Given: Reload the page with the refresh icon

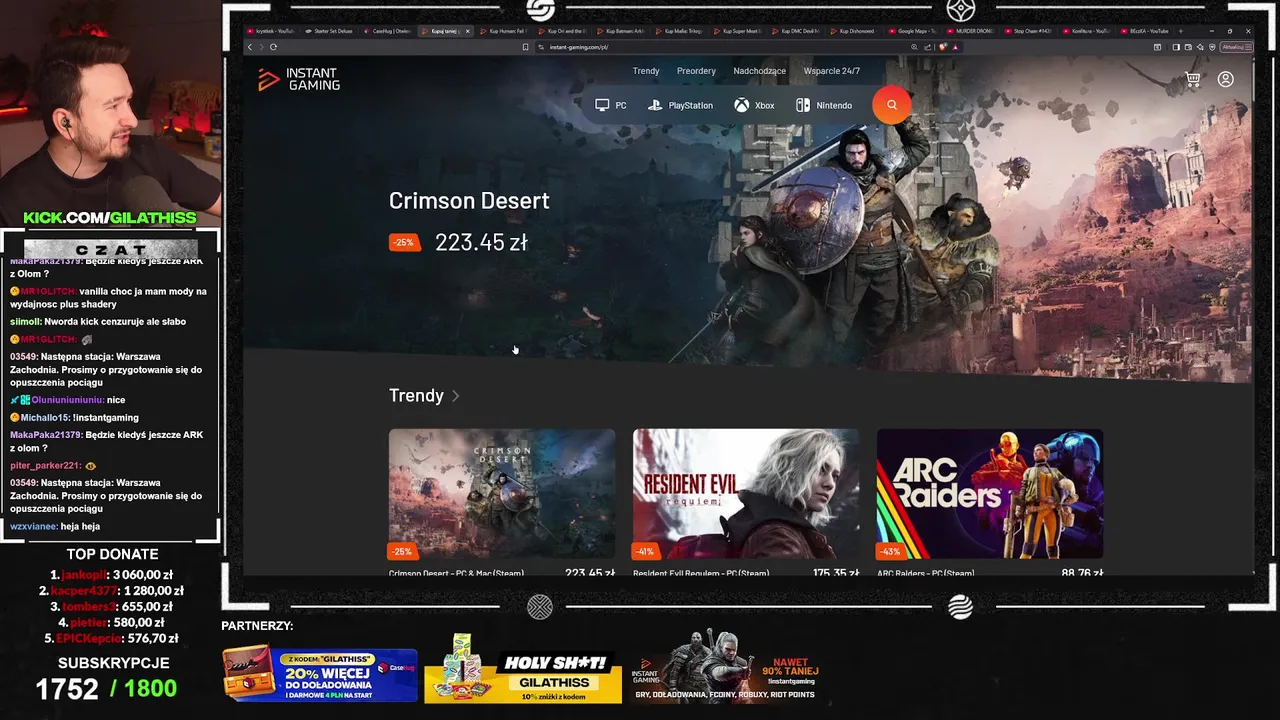Looking at the screenshot, I should click(x=273, y=47).
